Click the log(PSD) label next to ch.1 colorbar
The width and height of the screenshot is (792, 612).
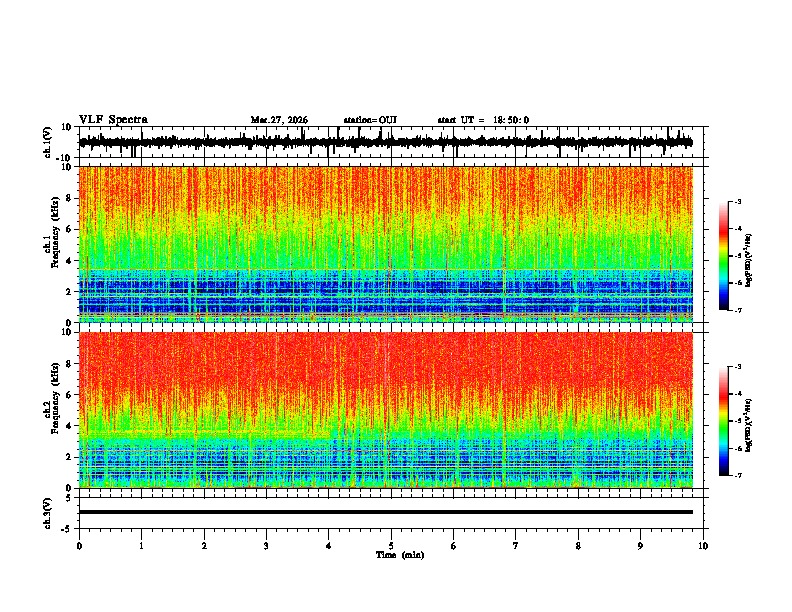(x=748, y=261)
